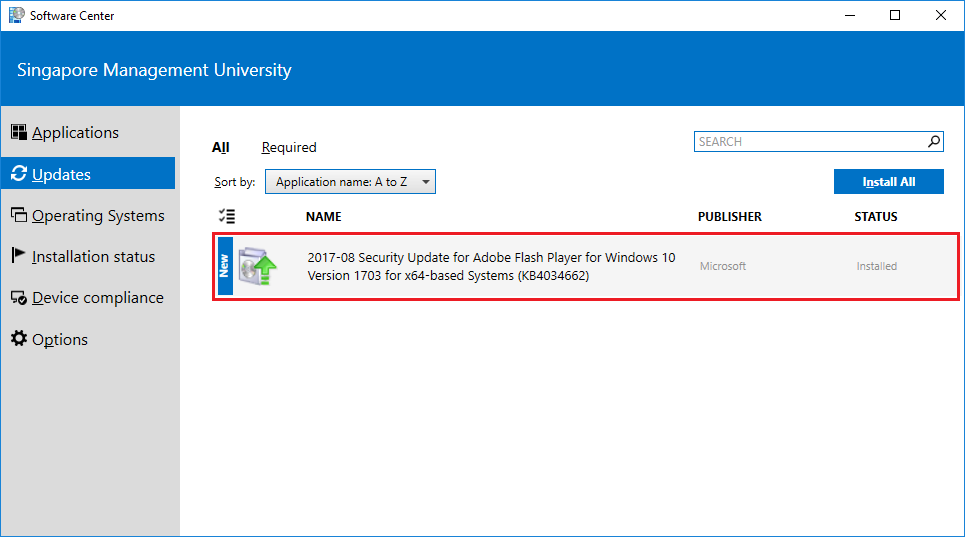Close the Software Center window
This screenshot has height=537, width=965.
940,15
